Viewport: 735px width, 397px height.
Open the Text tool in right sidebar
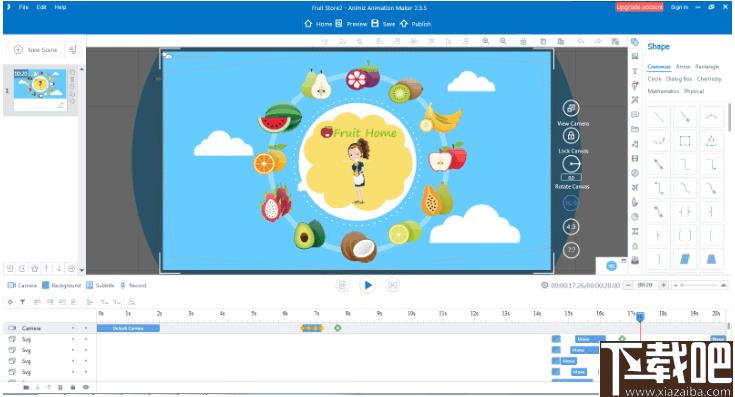click(x=635, y=71)
